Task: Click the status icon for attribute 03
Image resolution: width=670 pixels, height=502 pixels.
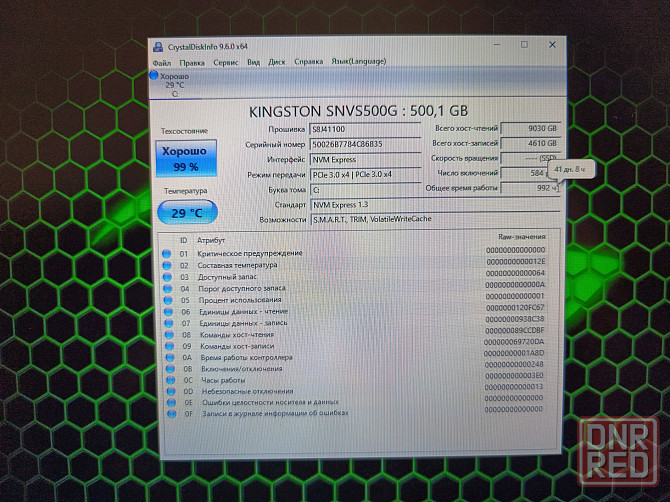Action: [x=168, y=277]
